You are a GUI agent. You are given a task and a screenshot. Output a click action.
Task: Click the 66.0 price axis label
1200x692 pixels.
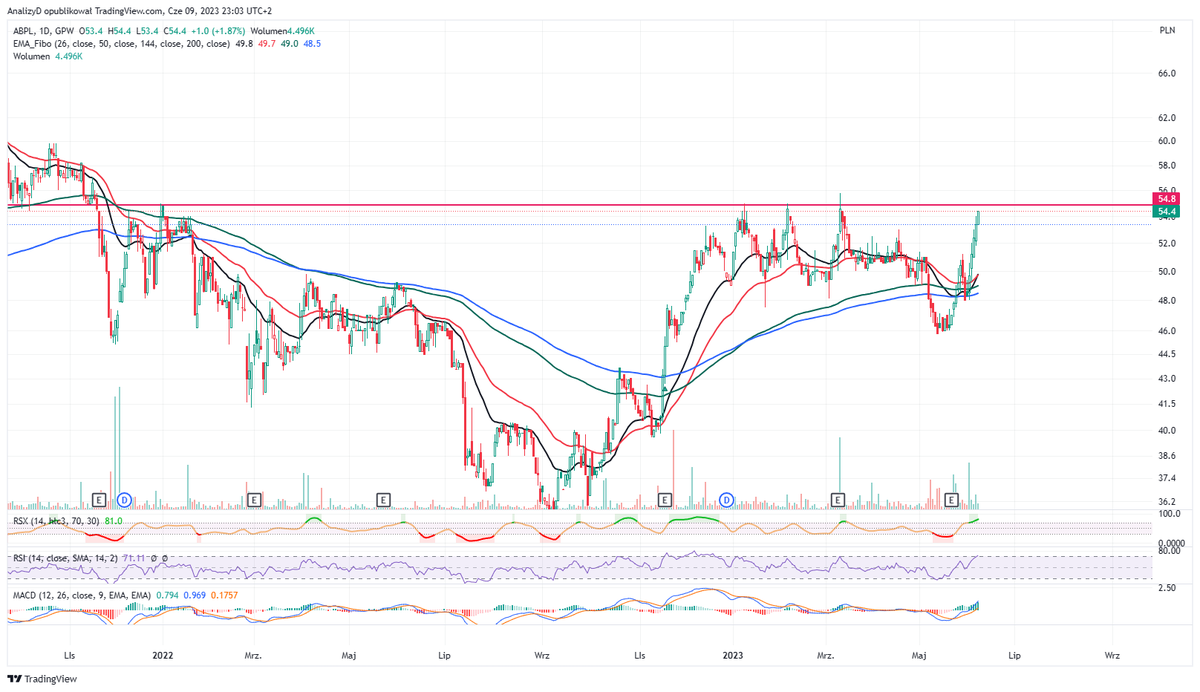pos(1166,73)
